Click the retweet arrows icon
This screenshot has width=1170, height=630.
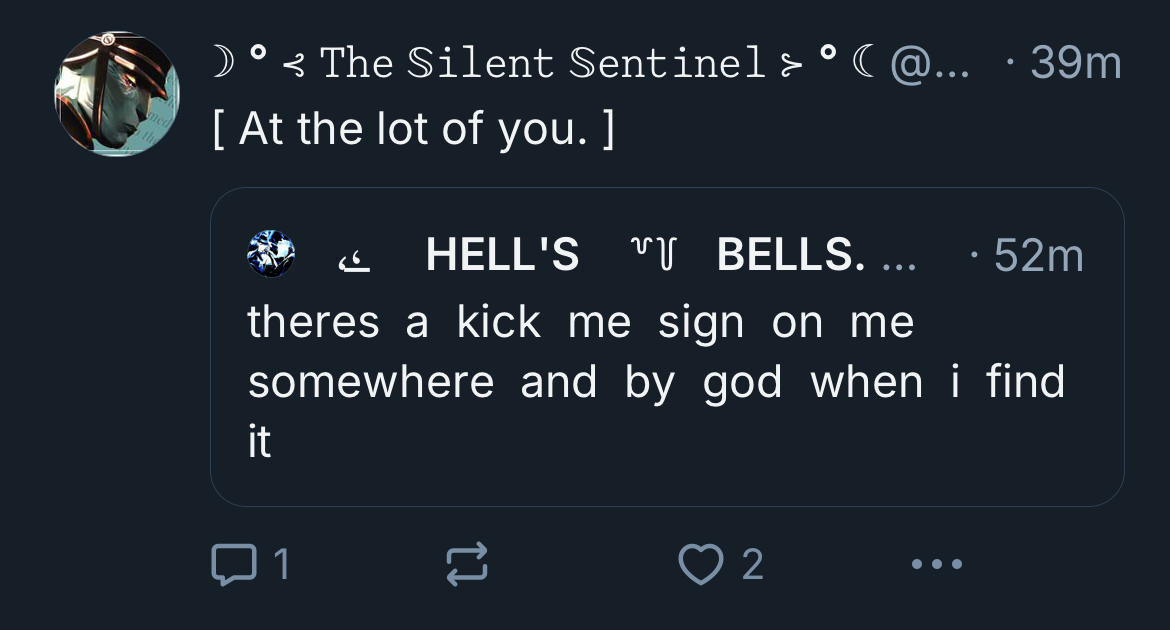coord(467,564)
